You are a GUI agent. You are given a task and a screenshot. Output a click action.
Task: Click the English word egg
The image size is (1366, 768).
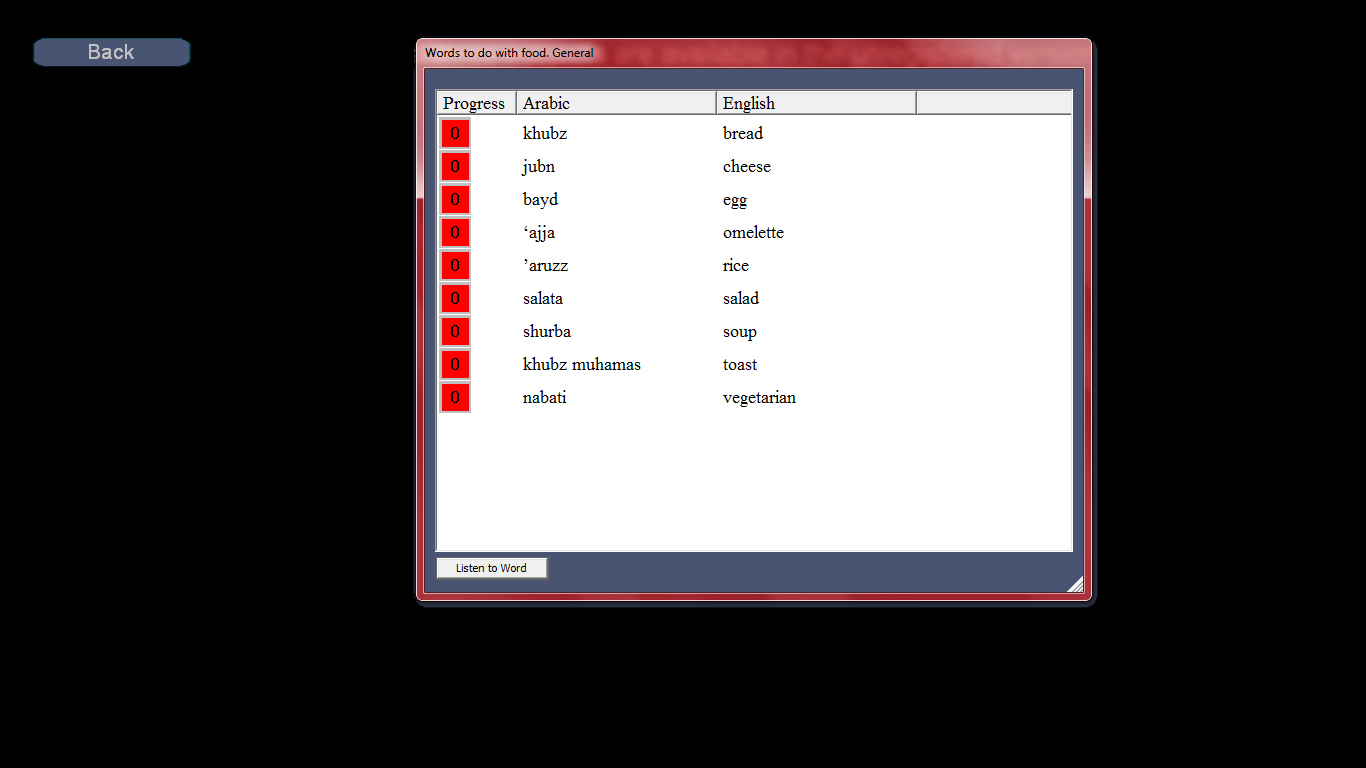(735, 199)
